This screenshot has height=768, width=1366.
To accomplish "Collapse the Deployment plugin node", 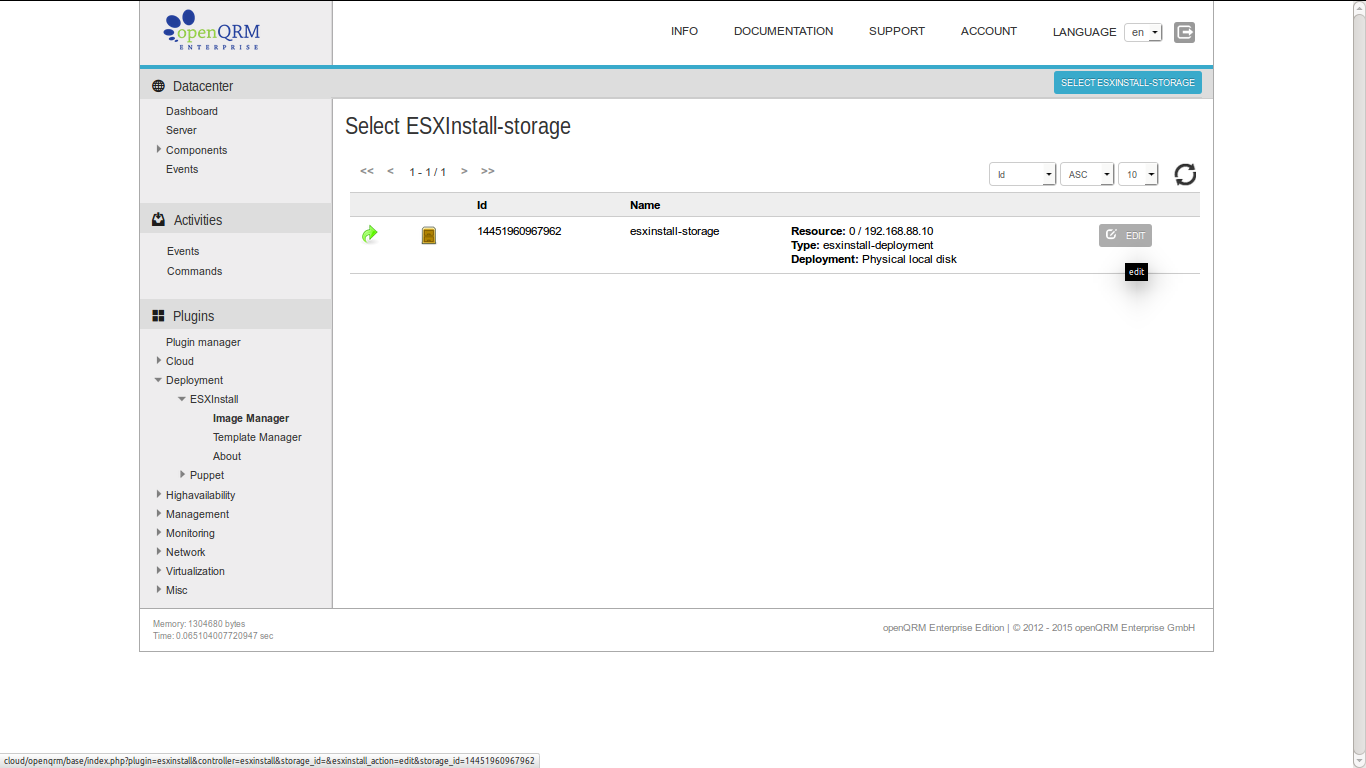I will 158,380.
